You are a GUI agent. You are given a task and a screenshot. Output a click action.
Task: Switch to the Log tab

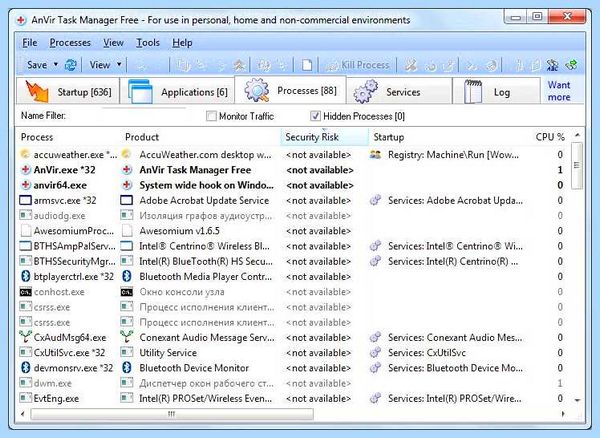pyautogui.click(x=496, y=91)
